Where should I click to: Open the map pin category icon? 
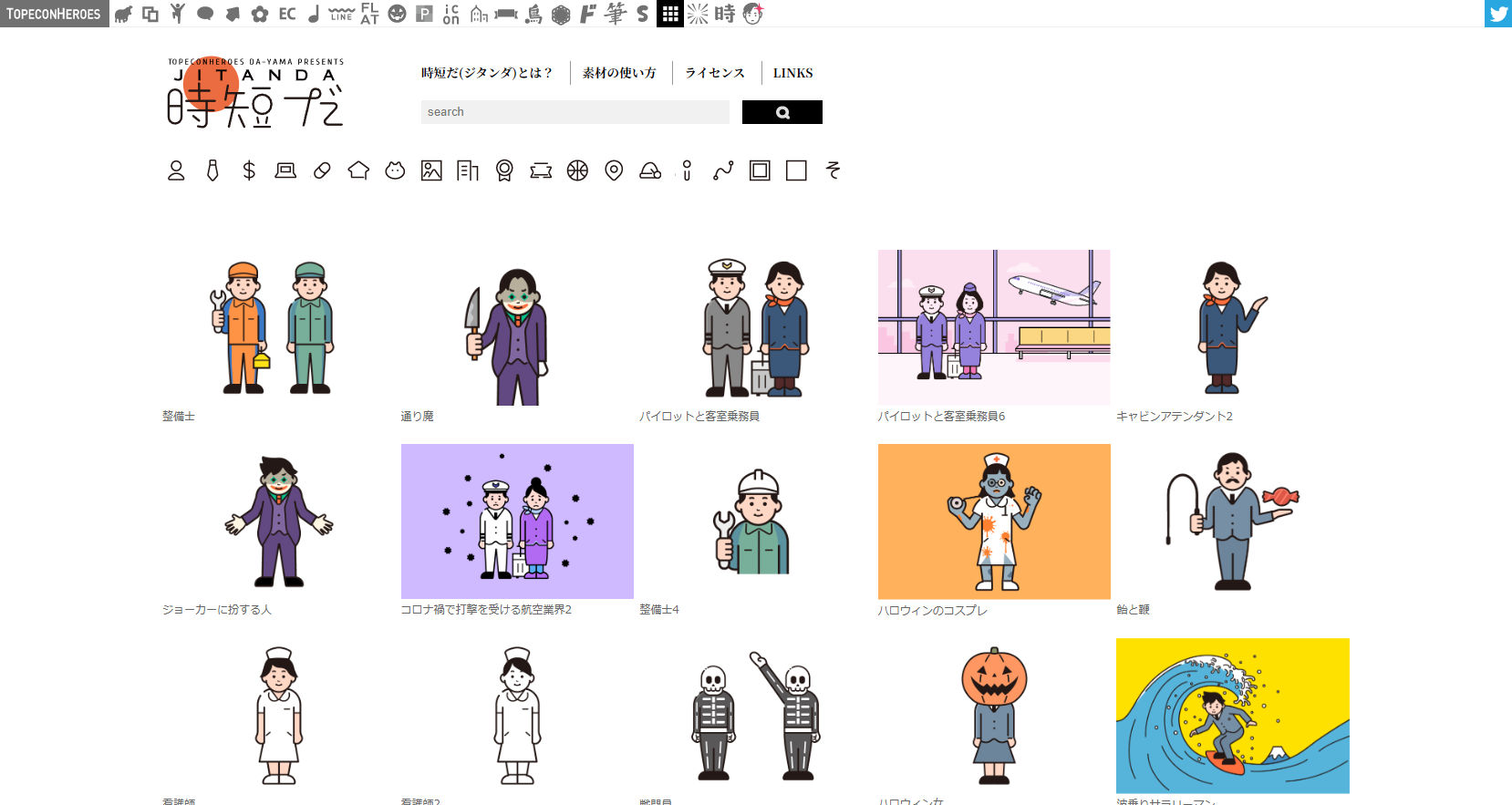coord(614,170)
